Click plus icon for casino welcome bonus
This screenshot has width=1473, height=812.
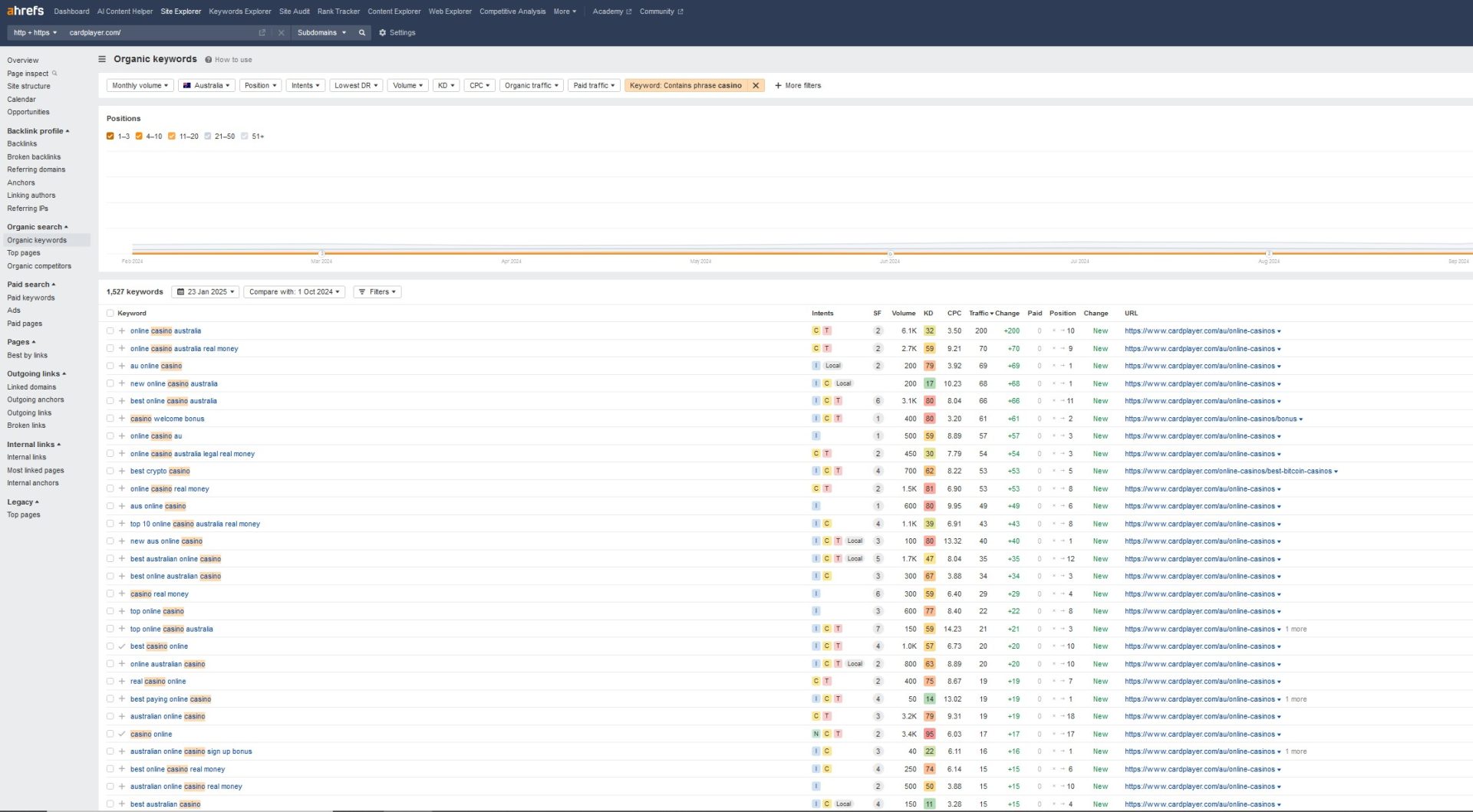[122, 419]
